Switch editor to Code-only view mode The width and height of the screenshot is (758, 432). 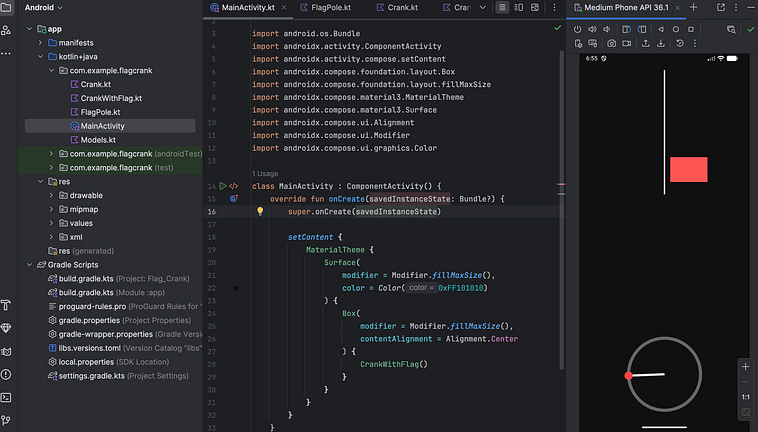(x=502, y=7)
